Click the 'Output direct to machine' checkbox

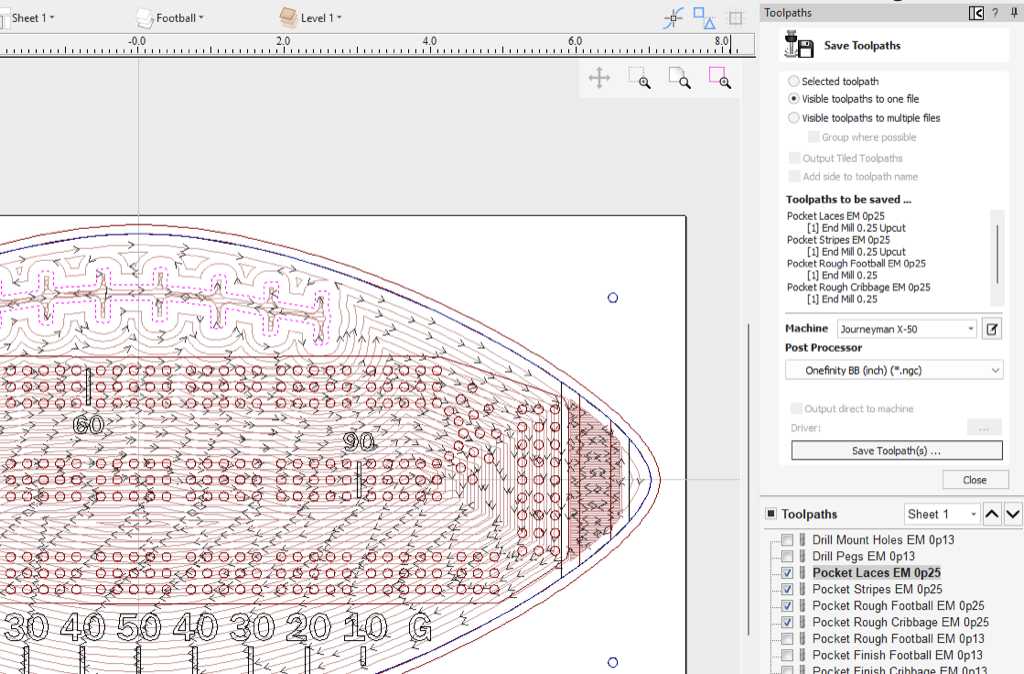tap(796, 409)
